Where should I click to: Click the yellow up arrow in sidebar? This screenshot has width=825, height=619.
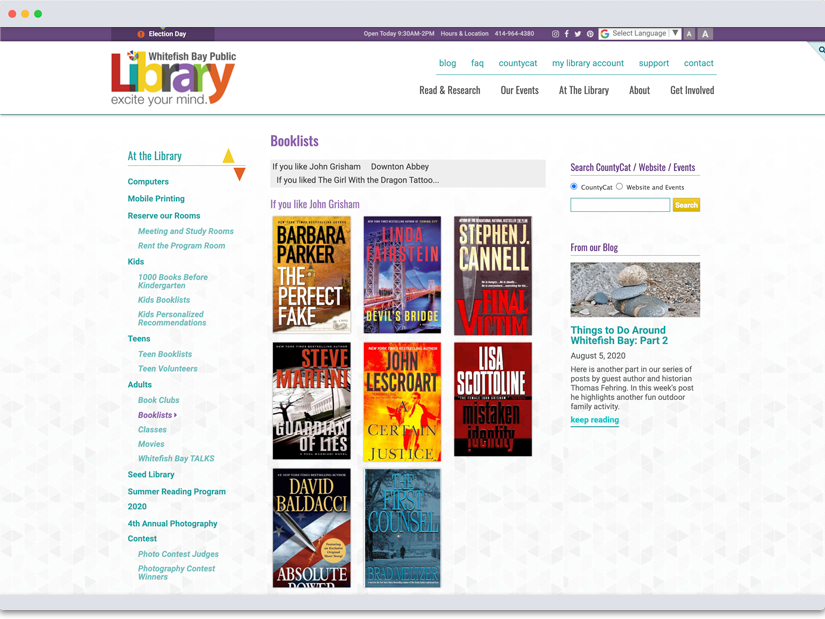click(229, 156)
